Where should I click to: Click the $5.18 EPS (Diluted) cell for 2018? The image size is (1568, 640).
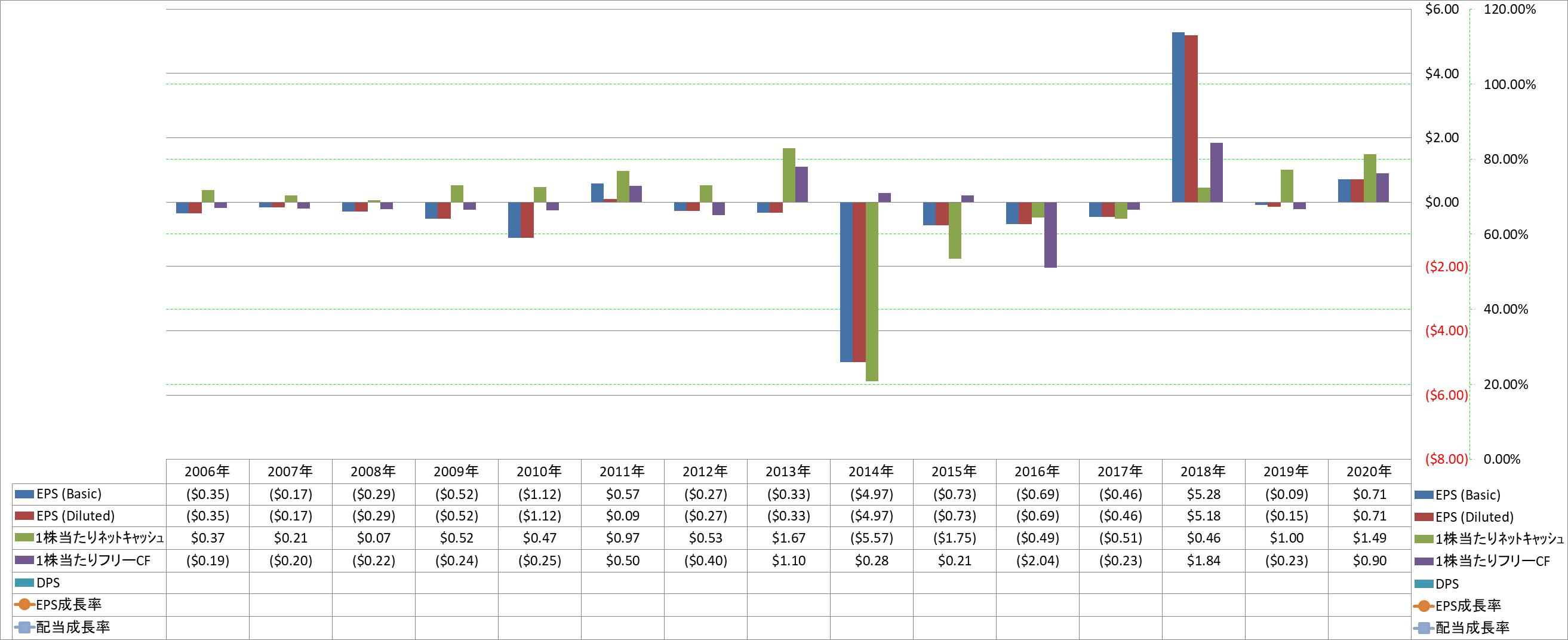pyautogui.click(x=1203, y=516)
